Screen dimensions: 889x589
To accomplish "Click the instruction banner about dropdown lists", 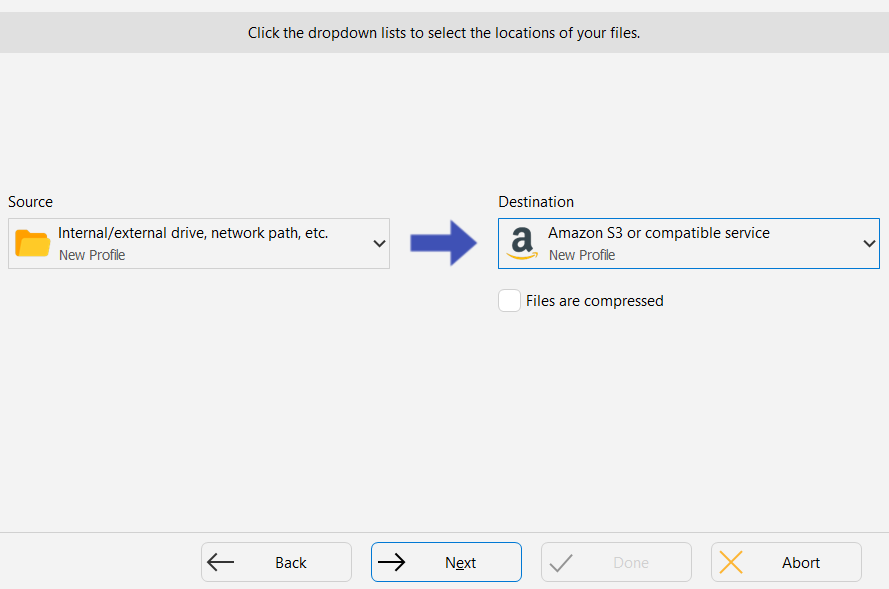I will pyautogui.click(x=444, y=33).
